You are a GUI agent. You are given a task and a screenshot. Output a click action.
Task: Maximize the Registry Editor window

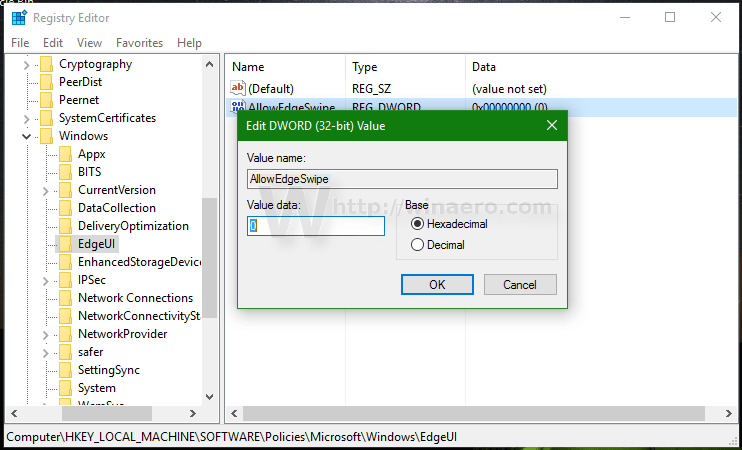click(670, 18)
